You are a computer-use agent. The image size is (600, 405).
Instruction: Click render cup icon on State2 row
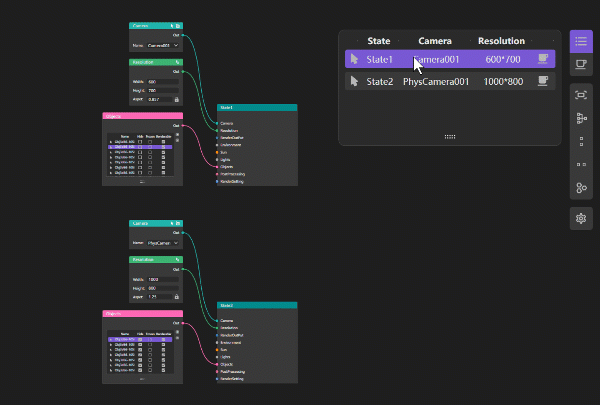tap(543, 81)
